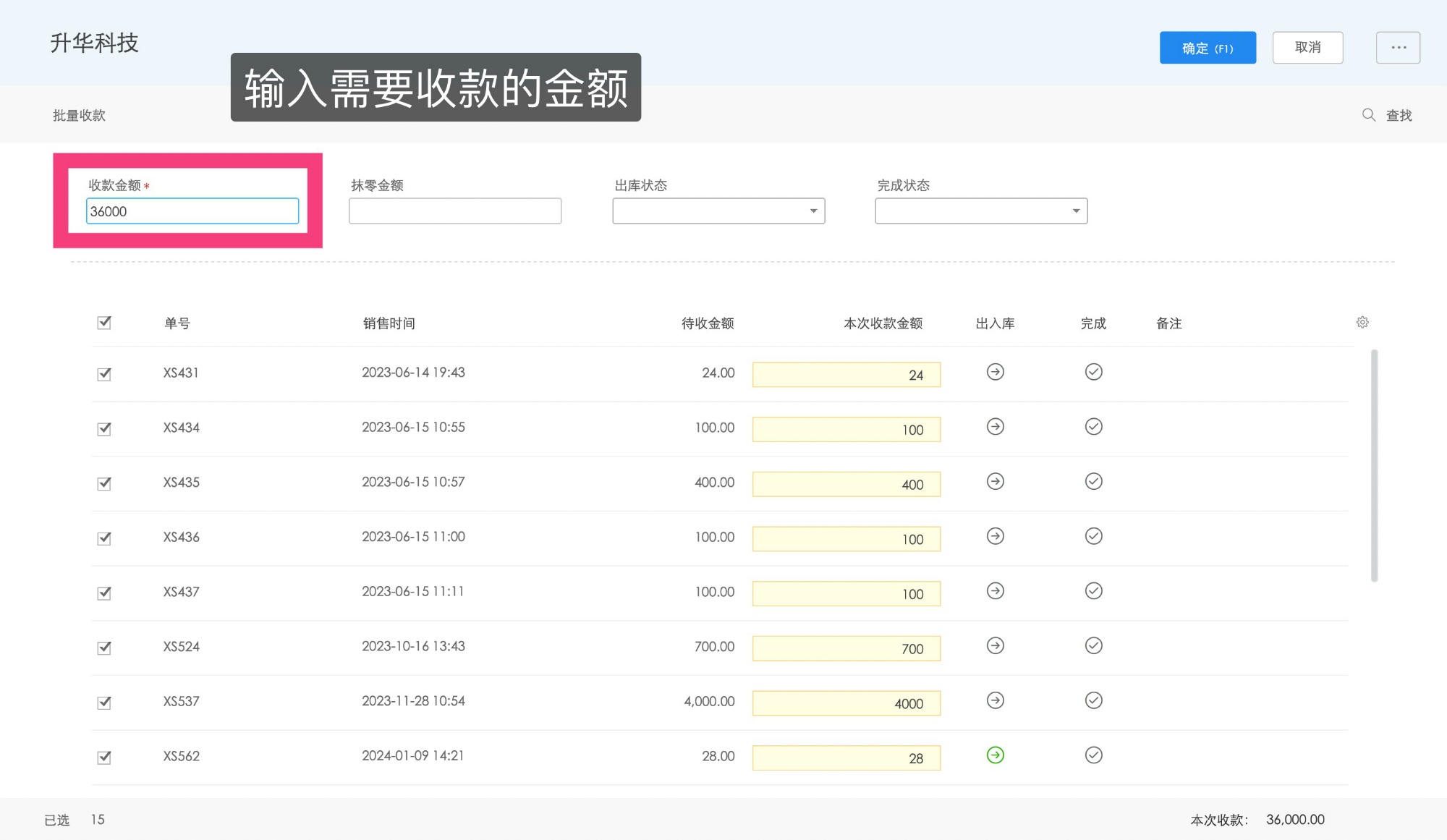Viewport: 1447px width, 840px height.
Task: Click the 出入库 arrow icon for XS431
Action: (x=996, y=372)
